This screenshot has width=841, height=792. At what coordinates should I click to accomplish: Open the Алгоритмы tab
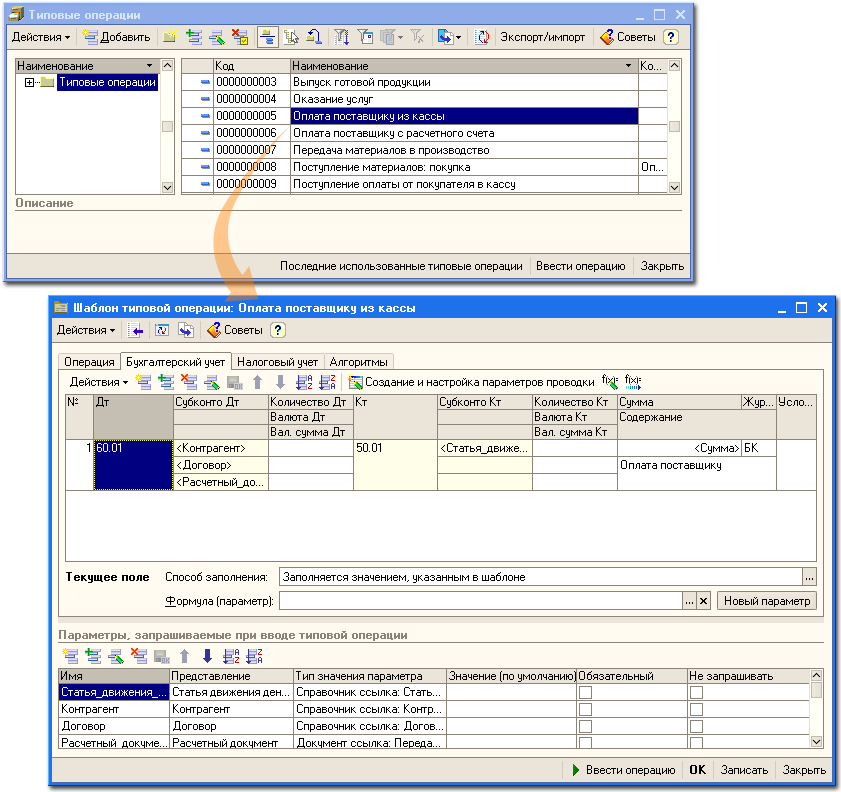(360, 361)
